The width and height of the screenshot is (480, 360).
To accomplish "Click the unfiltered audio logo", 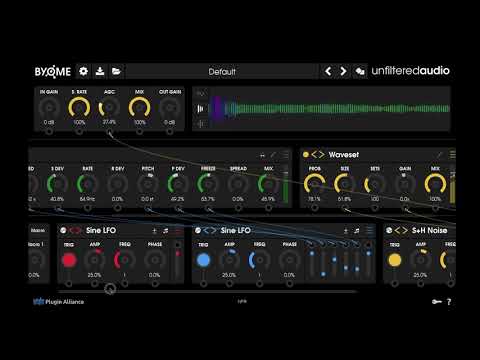I will click(410, 71).
